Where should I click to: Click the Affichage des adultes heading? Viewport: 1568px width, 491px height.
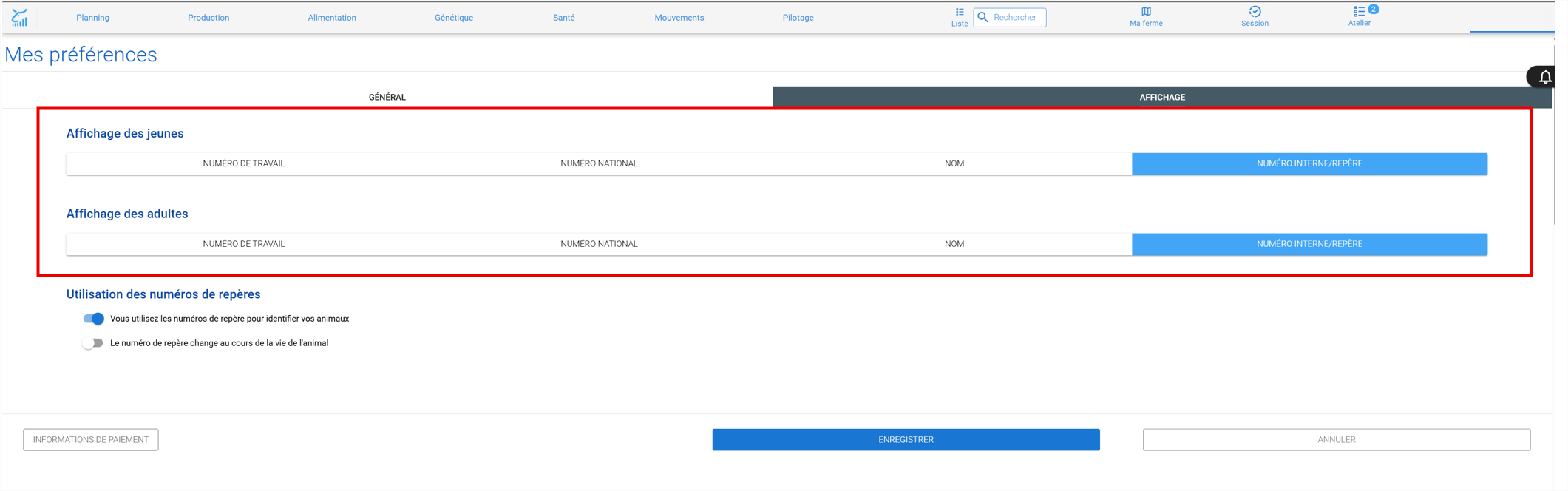tap(128, 215)
